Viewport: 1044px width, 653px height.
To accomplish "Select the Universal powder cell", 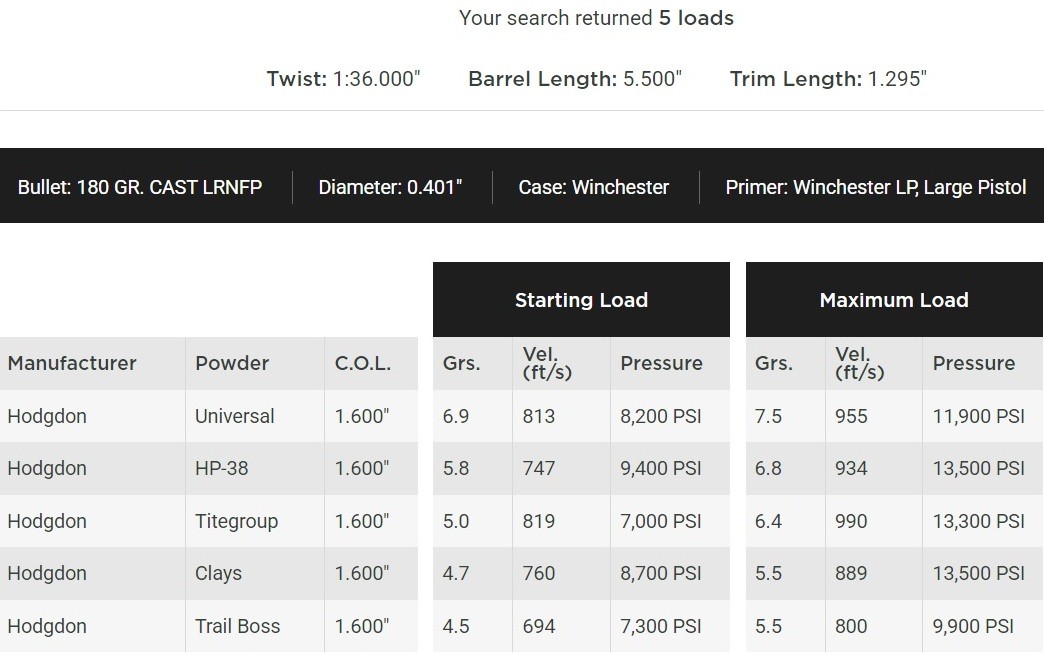I will (235, 416).
